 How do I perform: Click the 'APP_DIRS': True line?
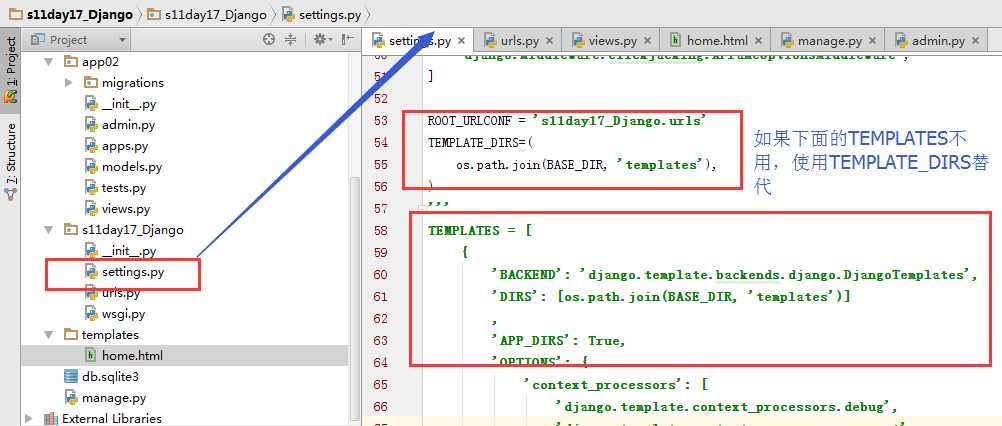click(558, 340)
